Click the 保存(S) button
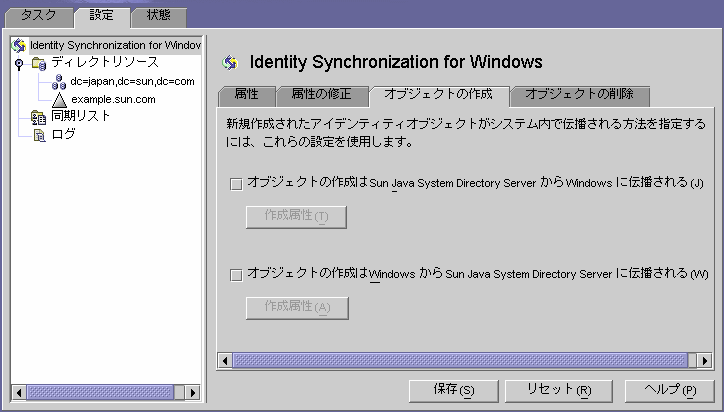Viewport: 724px width, 412px height. [454, 391]
